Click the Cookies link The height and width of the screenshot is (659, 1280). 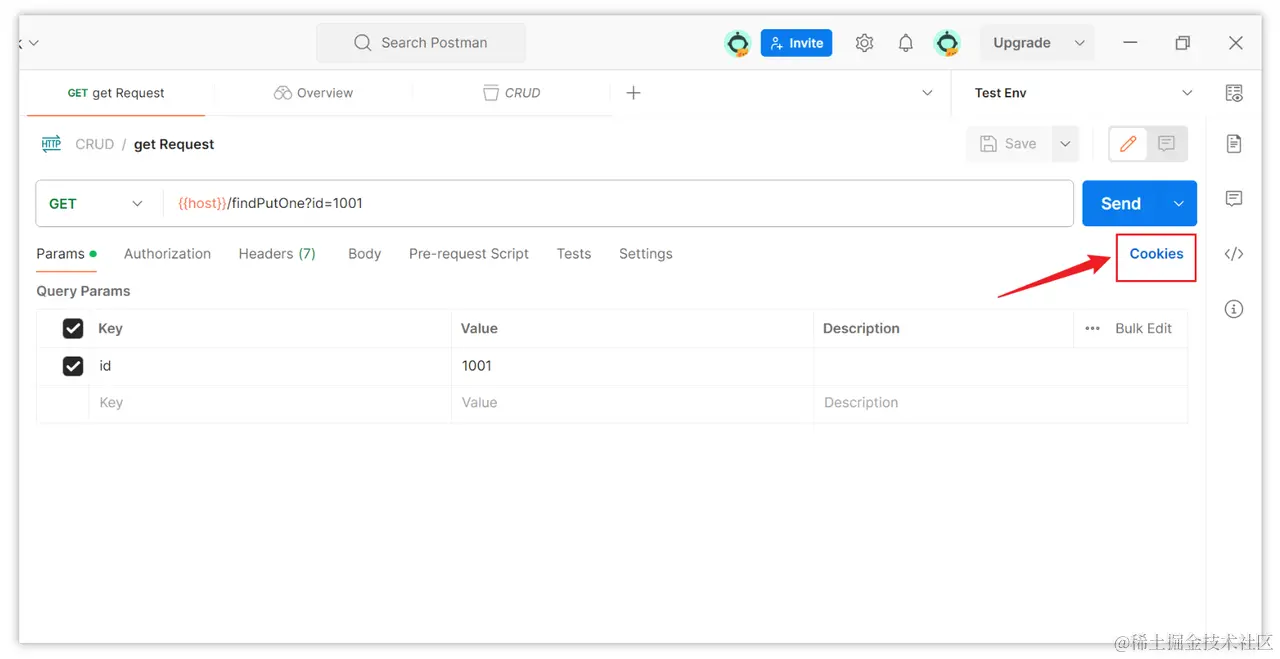pyautogui.click(x=1156, y=254)
